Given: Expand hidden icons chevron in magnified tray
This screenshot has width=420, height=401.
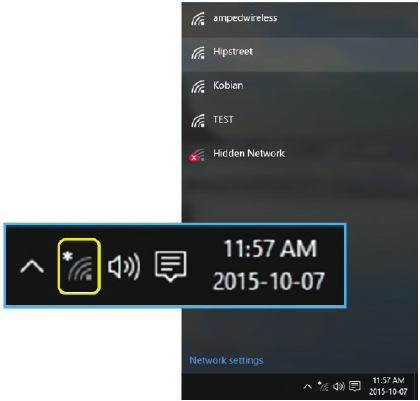Looking at the screenshot, I should click(x=32, y=267).
